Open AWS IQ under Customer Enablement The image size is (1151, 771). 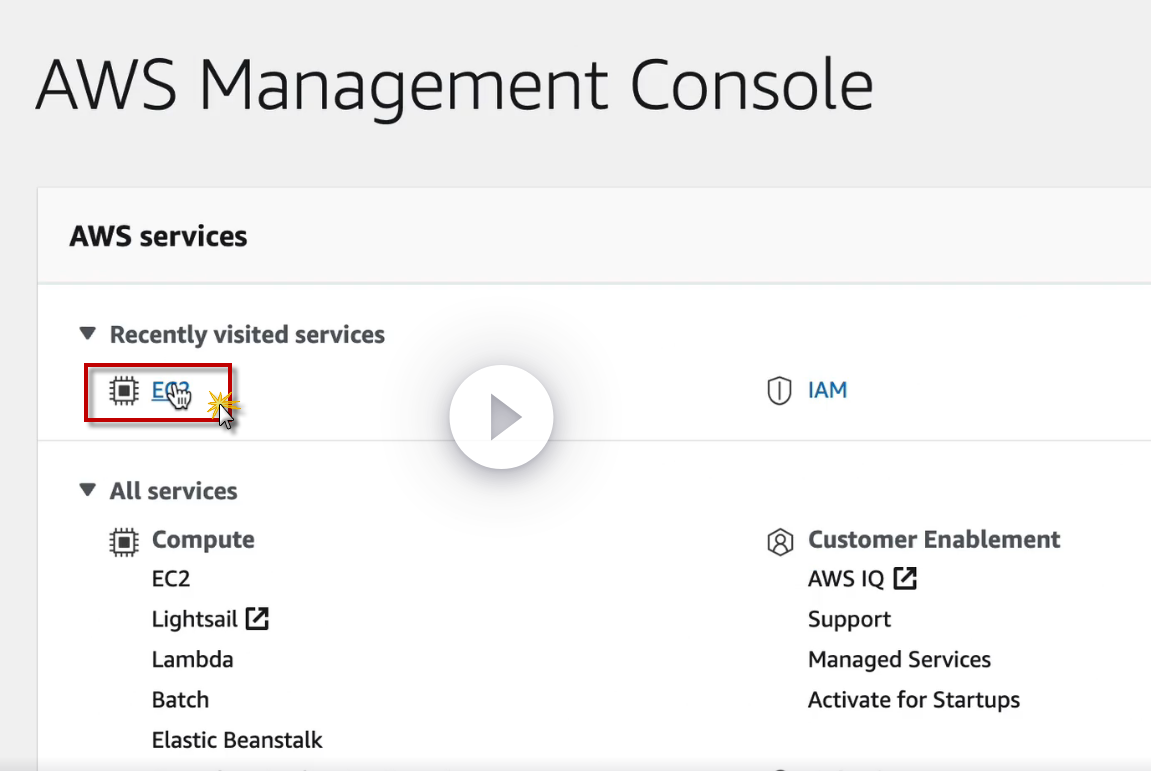pyautogui.click(x=845, y=579)
